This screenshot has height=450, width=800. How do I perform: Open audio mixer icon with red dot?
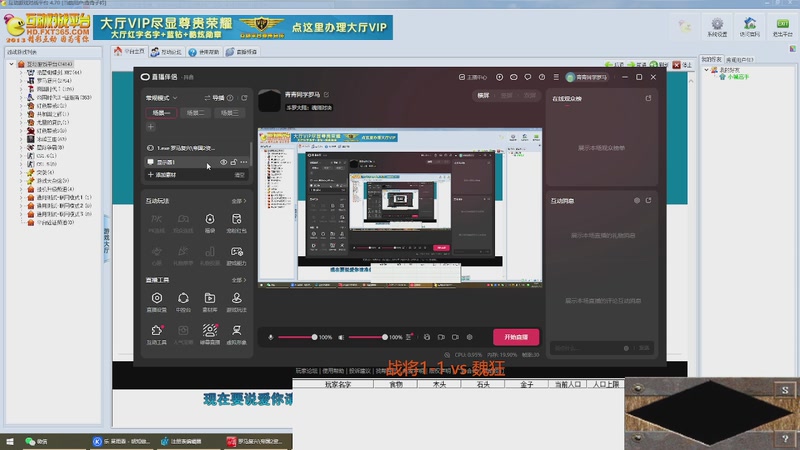click(409, 337)
